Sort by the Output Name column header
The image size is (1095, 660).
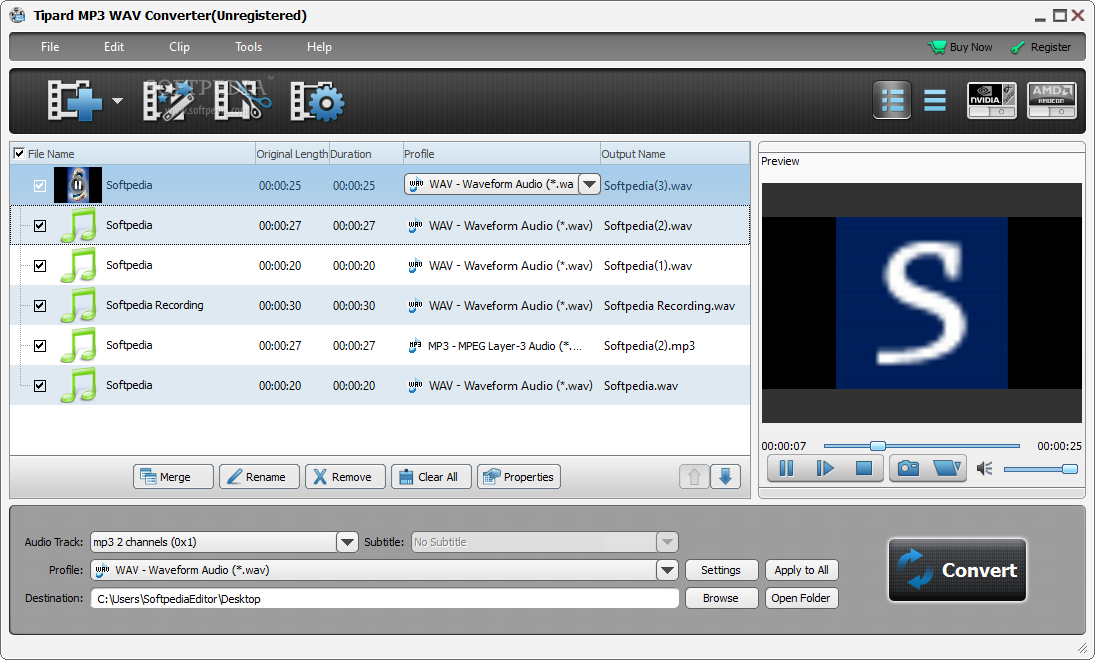pos(675,154)
